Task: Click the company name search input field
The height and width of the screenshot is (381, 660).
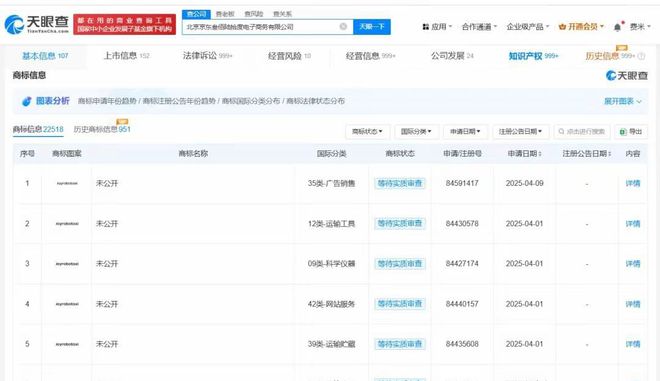Action: [261, 27]
